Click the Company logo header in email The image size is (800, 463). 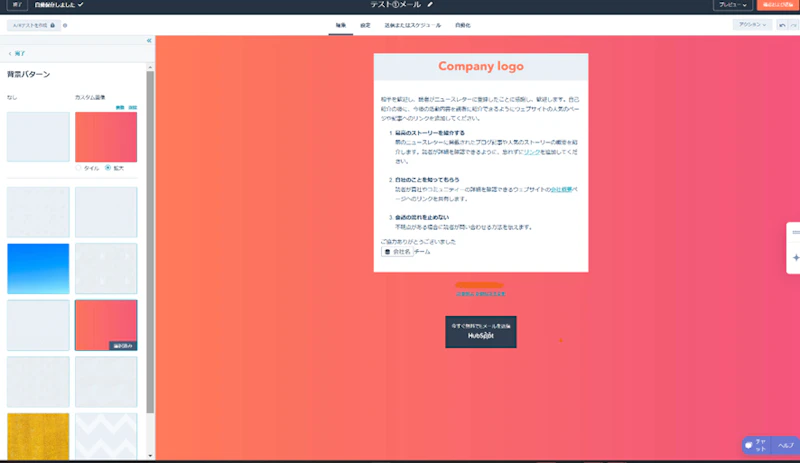(481, 66)
